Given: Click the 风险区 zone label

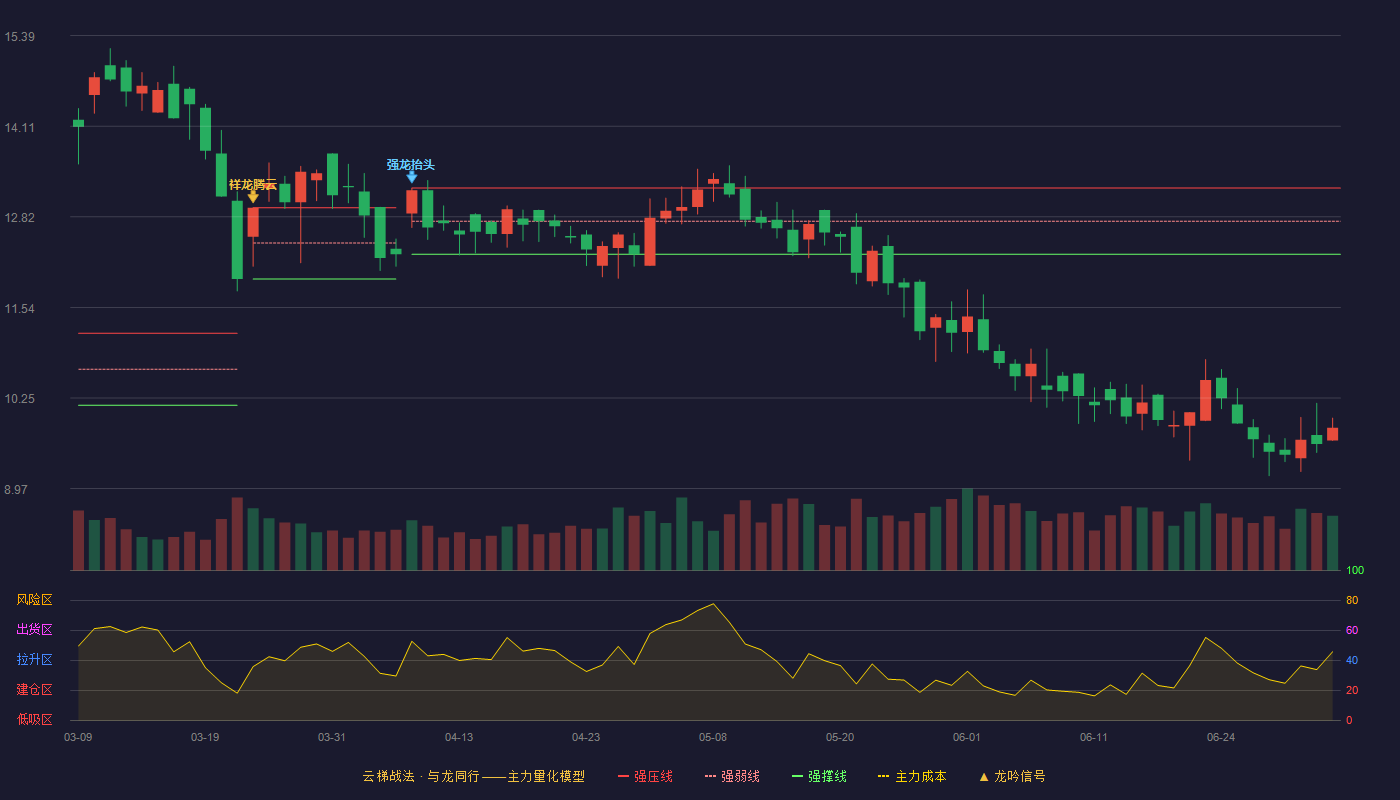Looking at the screenshot, I should pos(34,600).
